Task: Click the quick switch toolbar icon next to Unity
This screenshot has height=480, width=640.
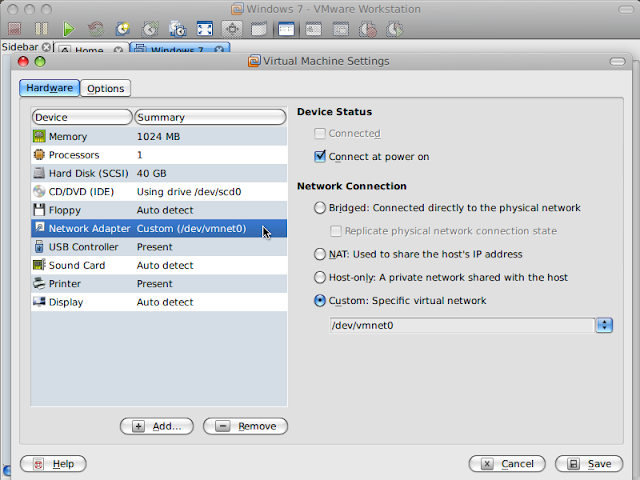Action: click(259, 29)
